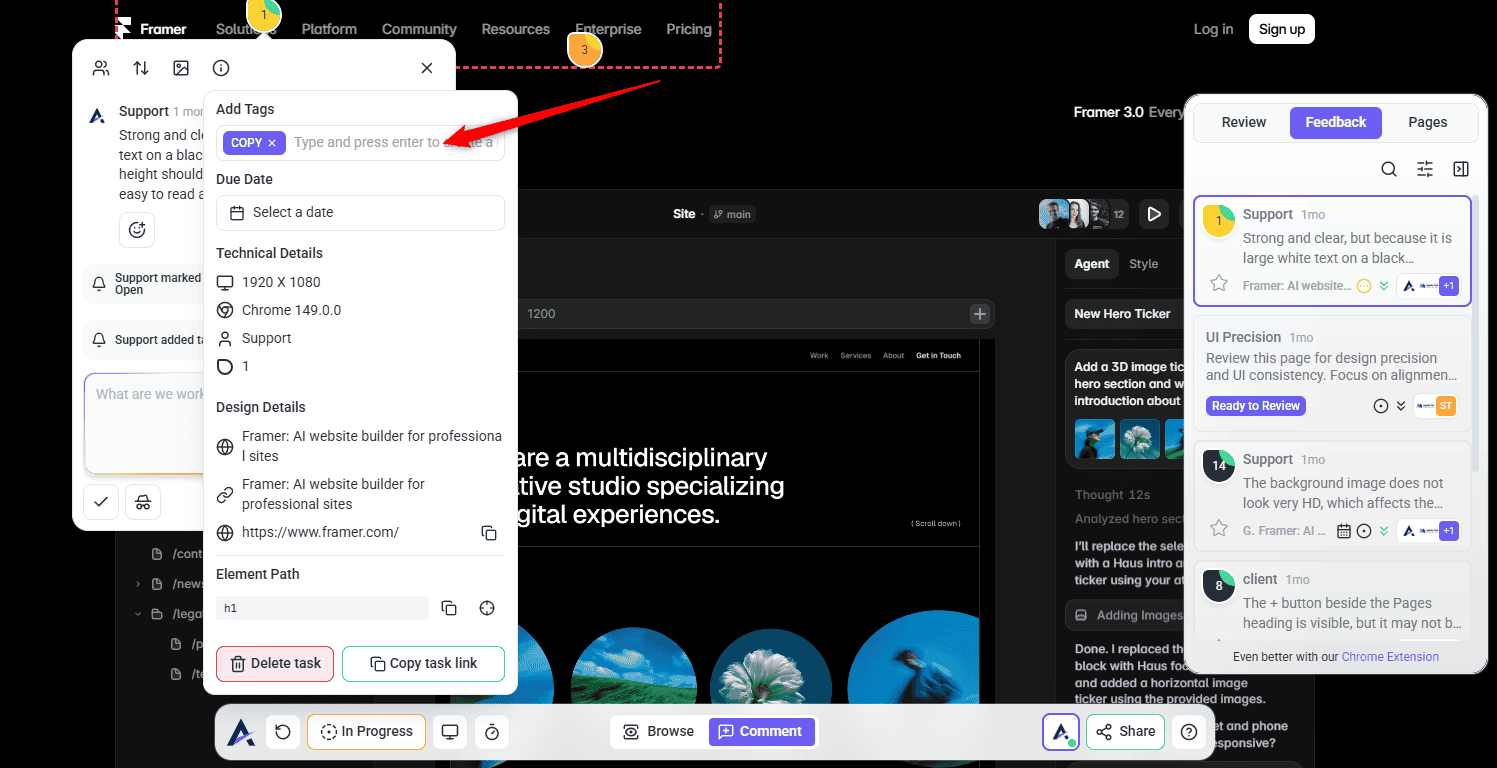The image size is (1497, 768).
Task: Star the Support task numbered 14
Action: click(1218, 529)
